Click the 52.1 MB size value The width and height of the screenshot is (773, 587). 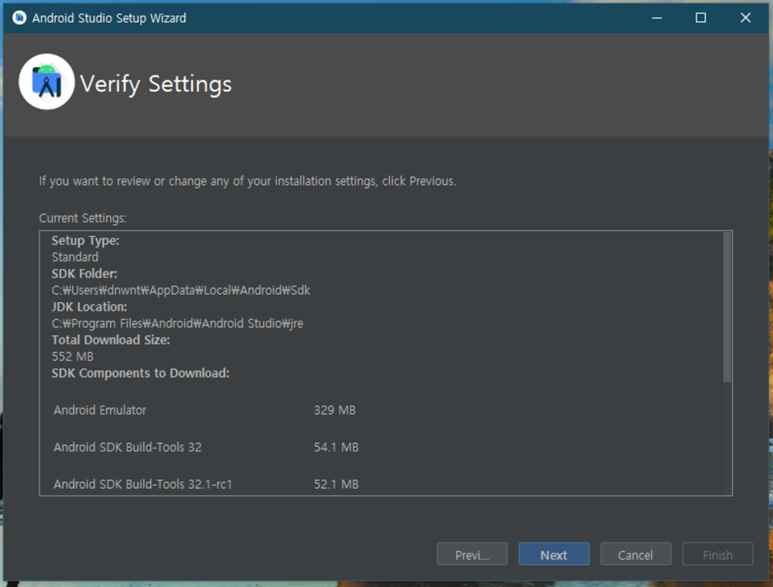[x=336, y=484]
